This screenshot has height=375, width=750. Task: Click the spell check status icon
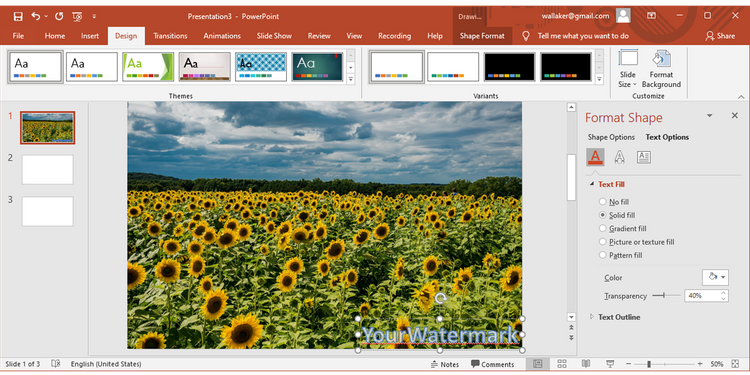pos(55,364)
